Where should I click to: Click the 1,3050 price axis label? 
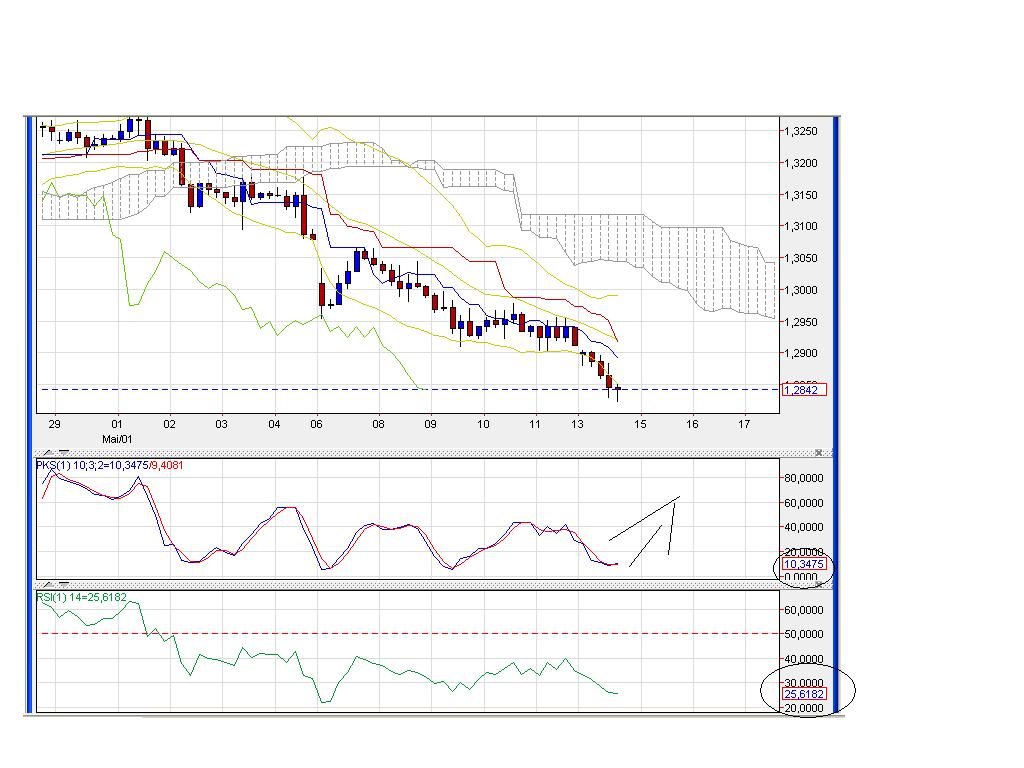pyautogui.click(x=801, y=258)
